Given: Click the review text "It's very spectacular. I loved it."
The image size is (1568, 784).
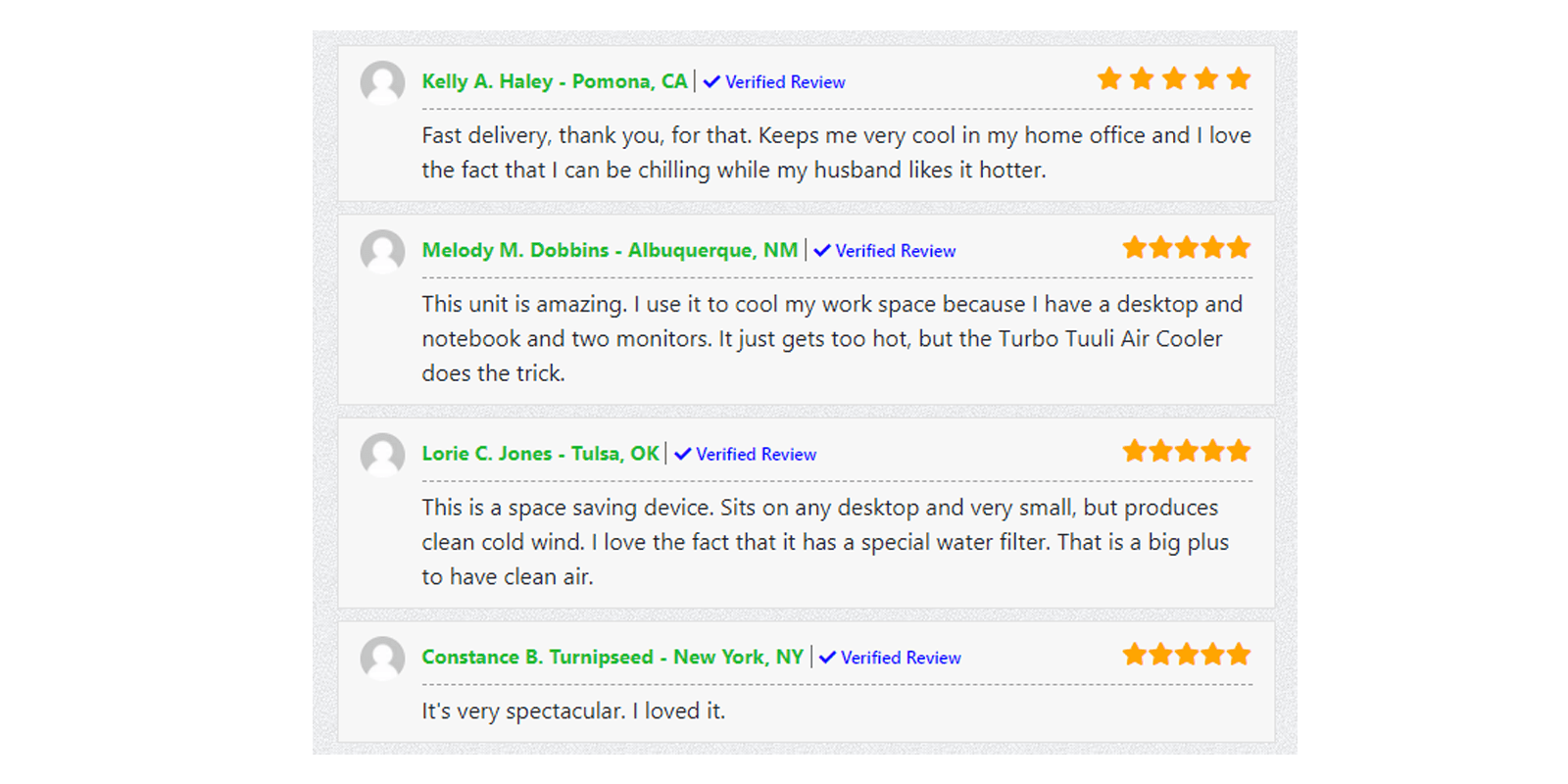Looking at the screenshot, I should [573, 710].
